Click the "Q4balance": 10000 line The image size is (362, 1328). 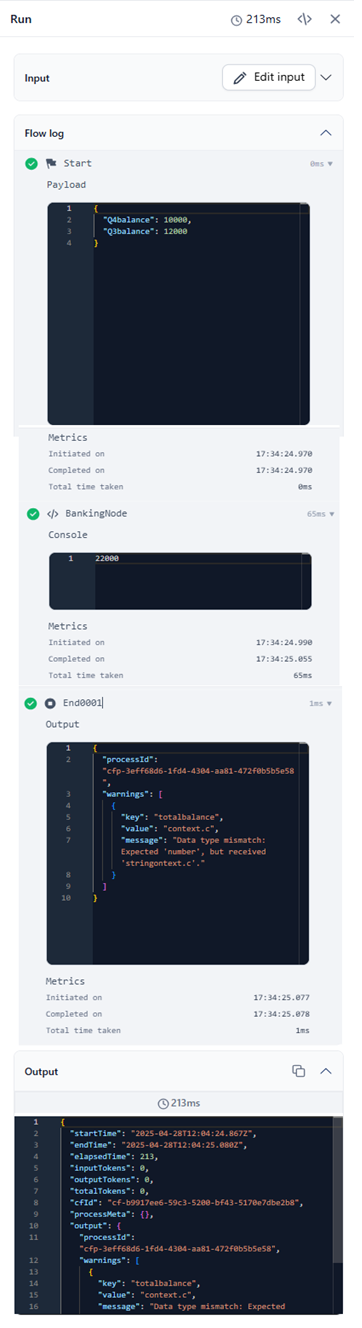pyautogui.click(x=146, y=220)
